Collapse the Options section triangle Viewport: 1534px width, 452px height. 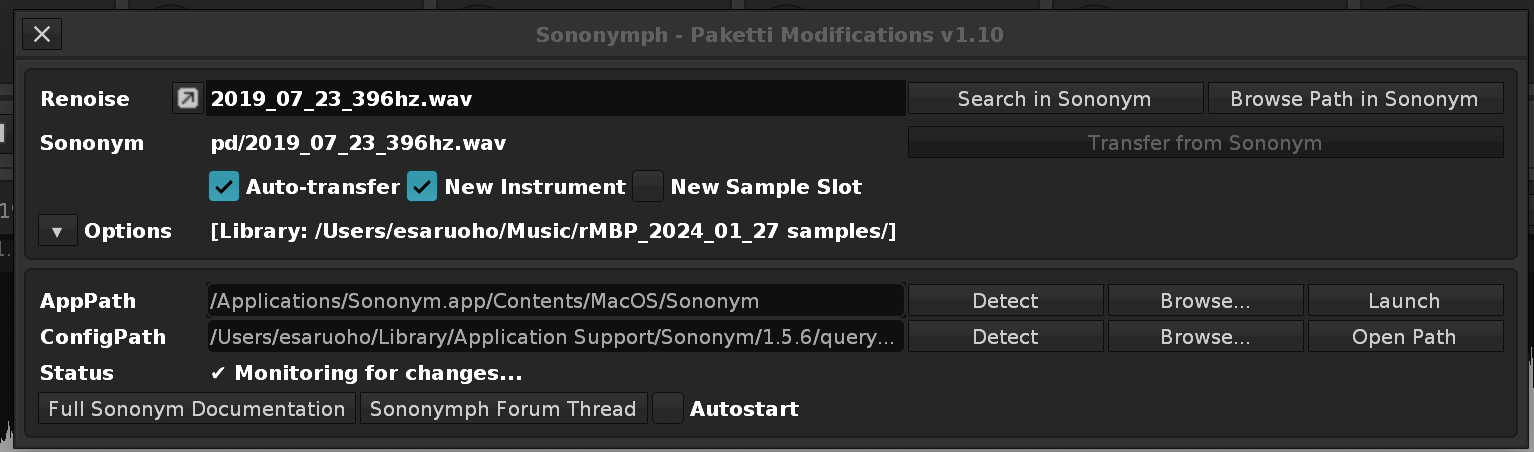[x=57, y=232]
